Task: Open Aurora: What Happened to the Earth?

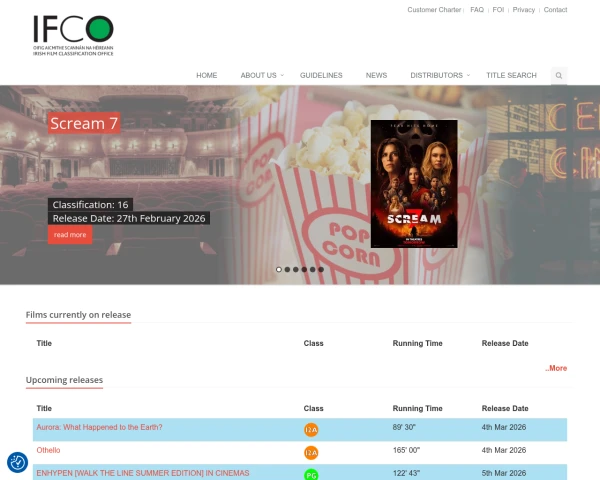Action: [x=99, y=427]
